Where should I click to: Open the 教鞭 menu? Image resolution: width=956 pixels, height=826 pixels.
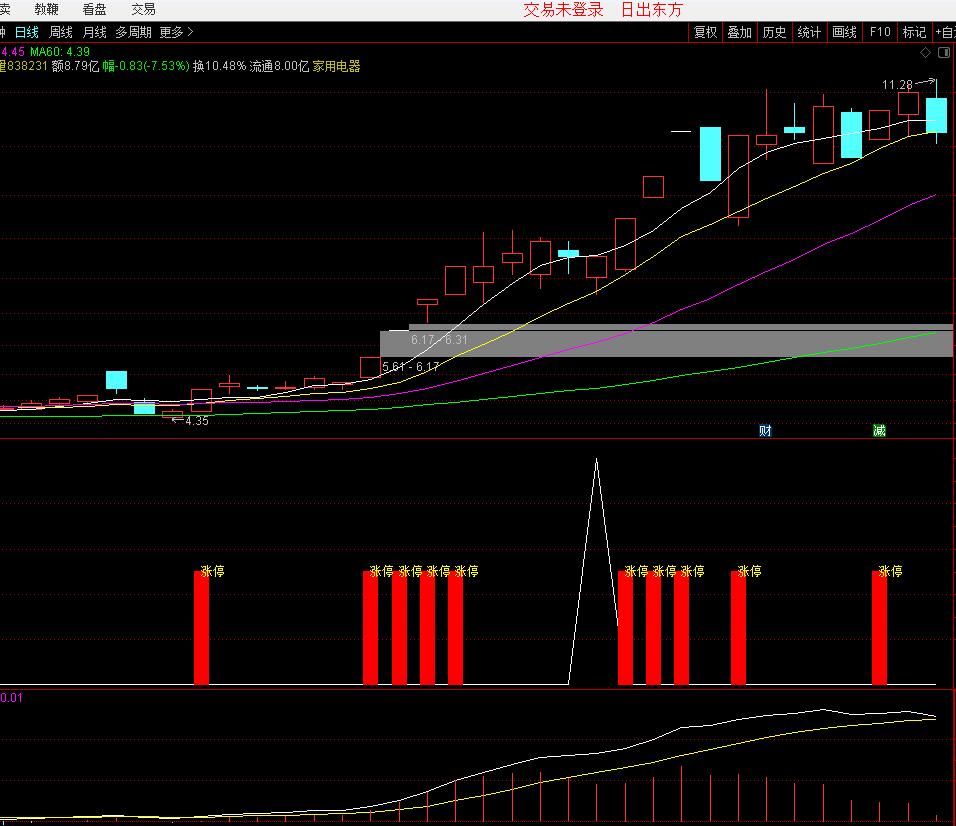pos(46,9)
